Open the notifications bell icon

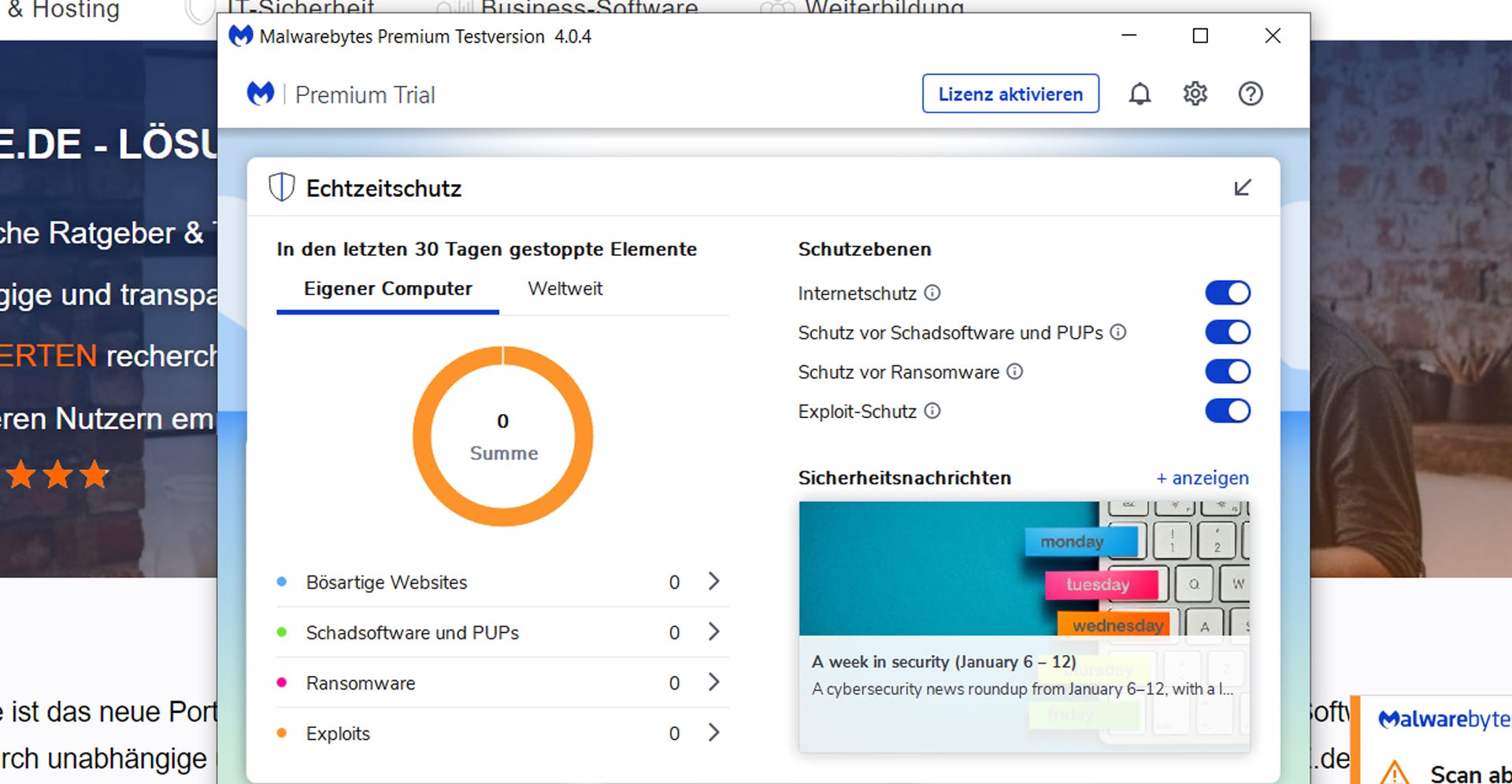pyautogui.click(x=1140, y=94)
